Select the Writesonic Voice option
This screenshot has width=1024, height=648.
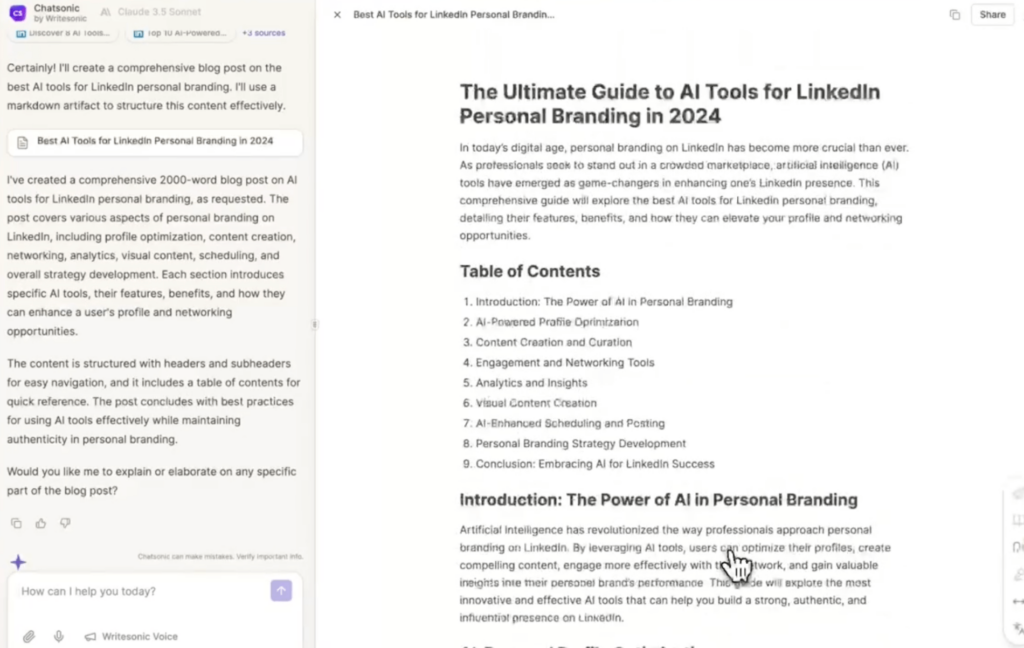[x=131, y=636]
